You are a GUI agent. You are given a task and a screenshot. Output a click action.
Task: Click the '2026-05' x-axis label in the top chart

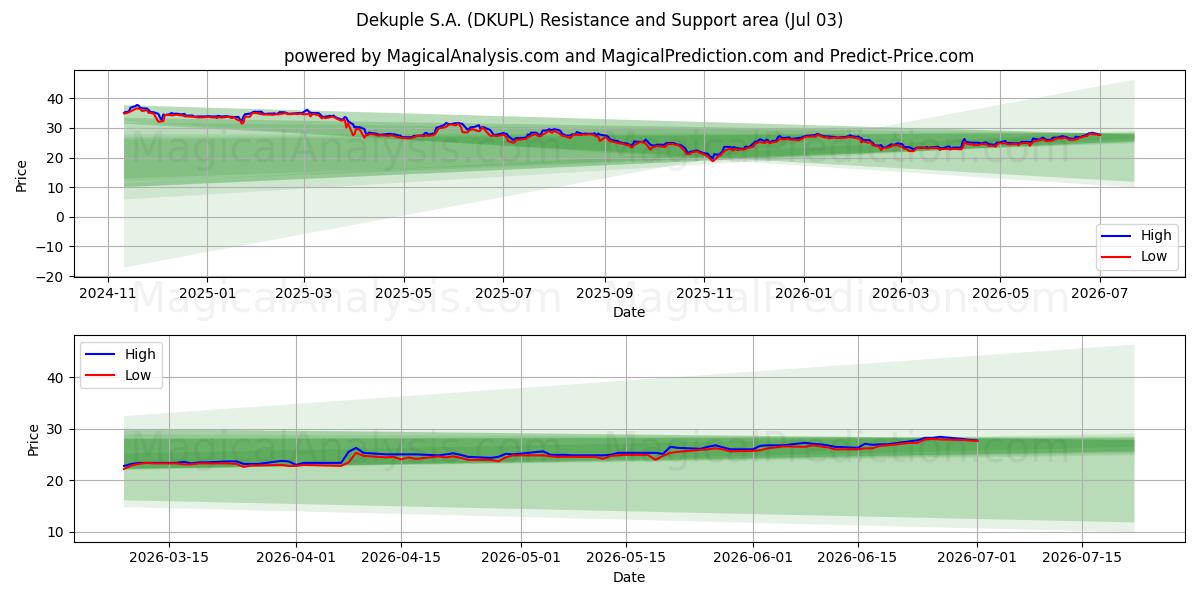(x=999, y=294)
